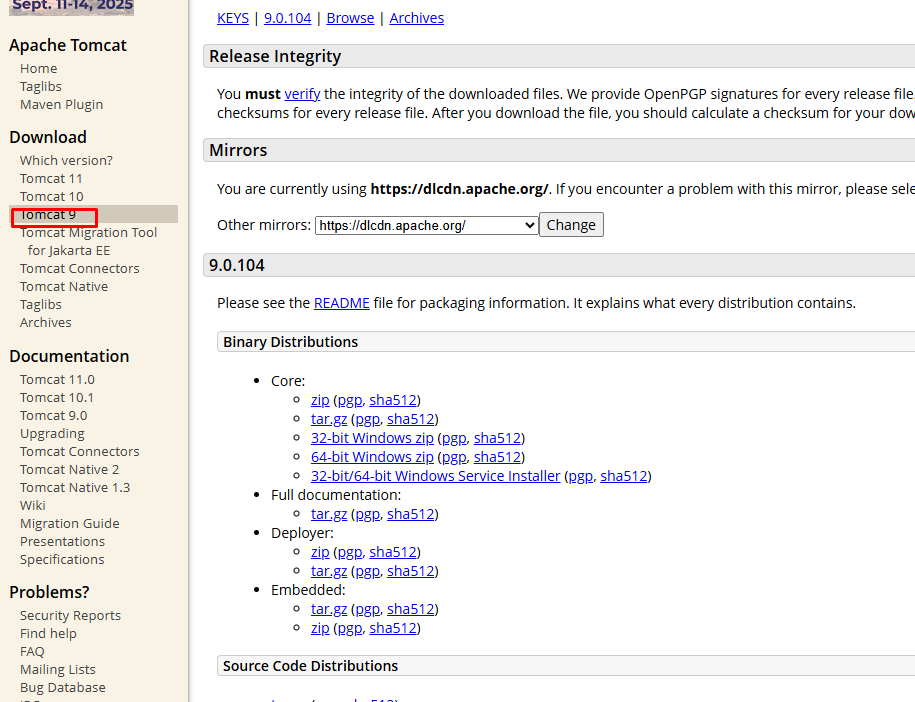Download Core zip distribution
This screenshot has width=915, height=702.
(x=320, y=400)
